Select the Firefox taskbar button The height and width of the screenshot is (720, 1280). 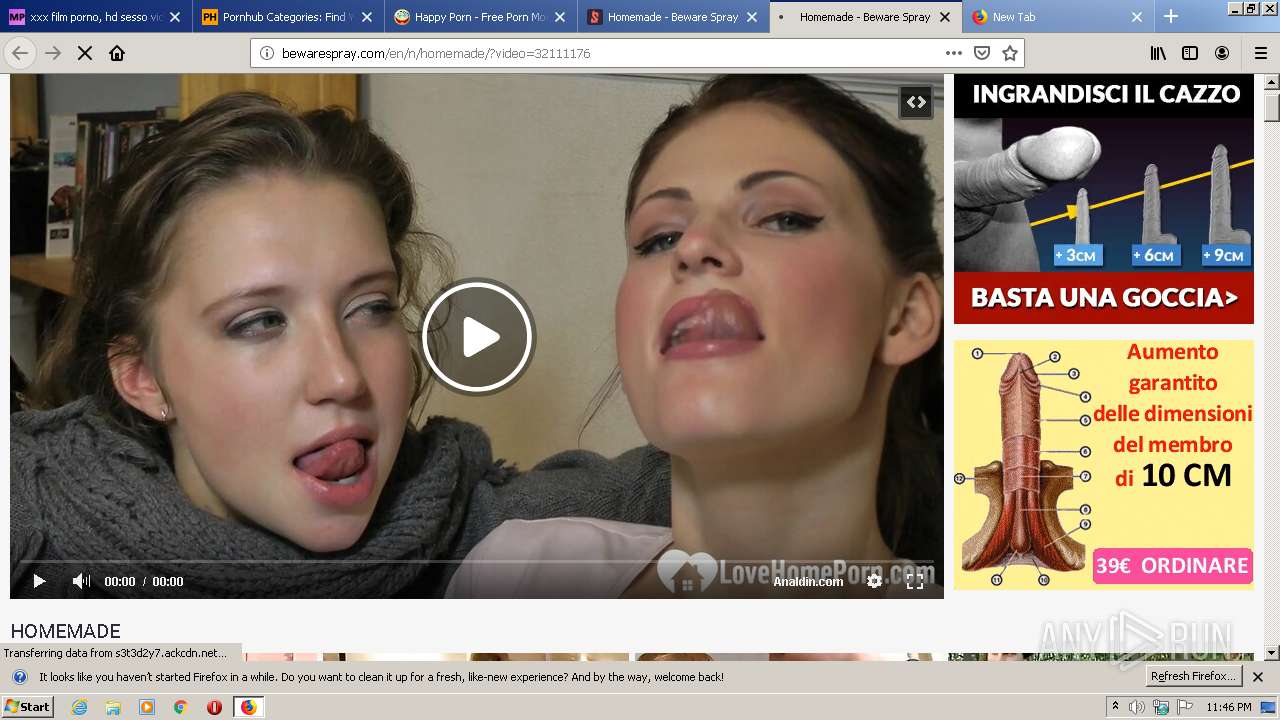(248, 707)
